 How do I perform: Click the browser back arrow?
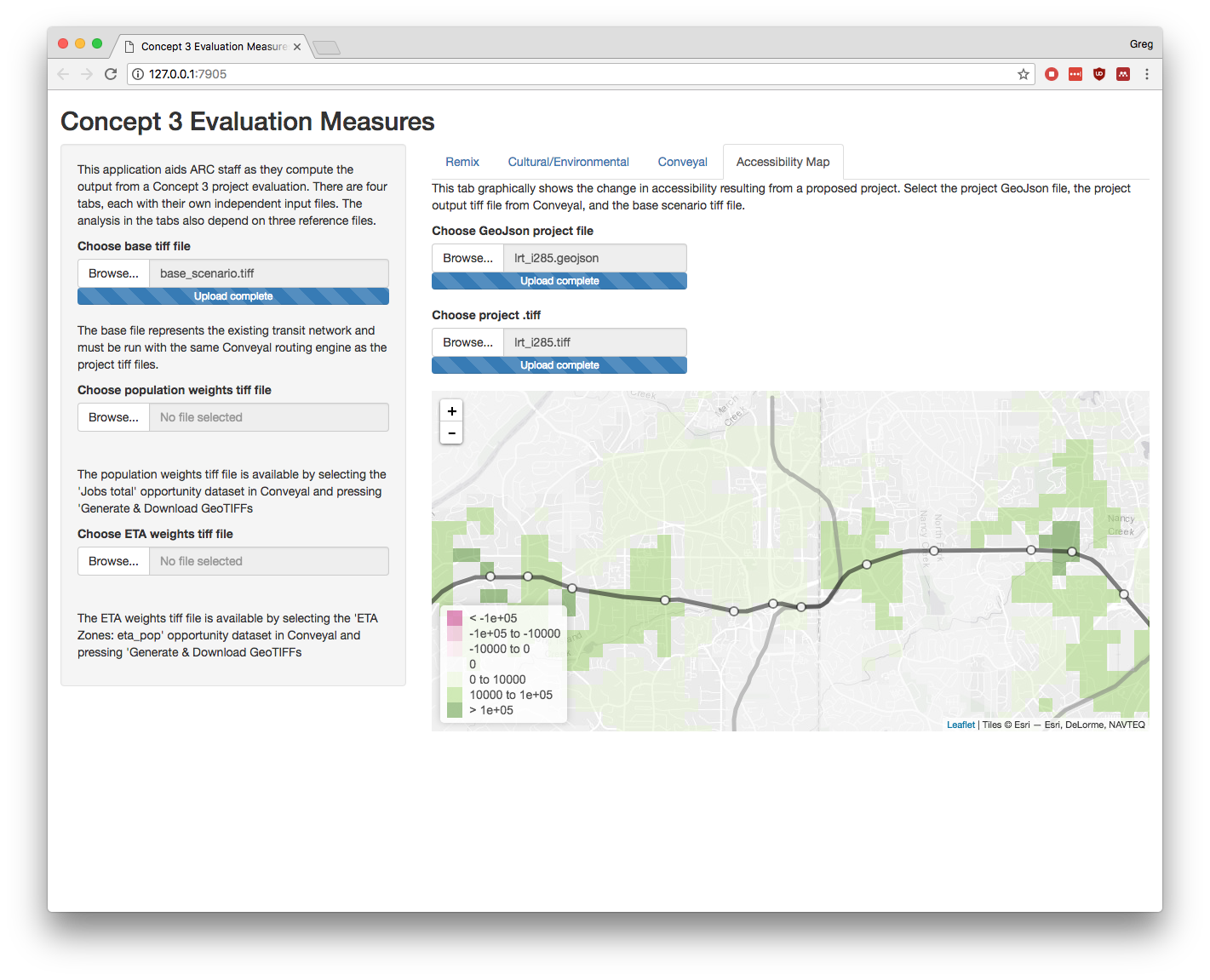(x=63, y=74)
